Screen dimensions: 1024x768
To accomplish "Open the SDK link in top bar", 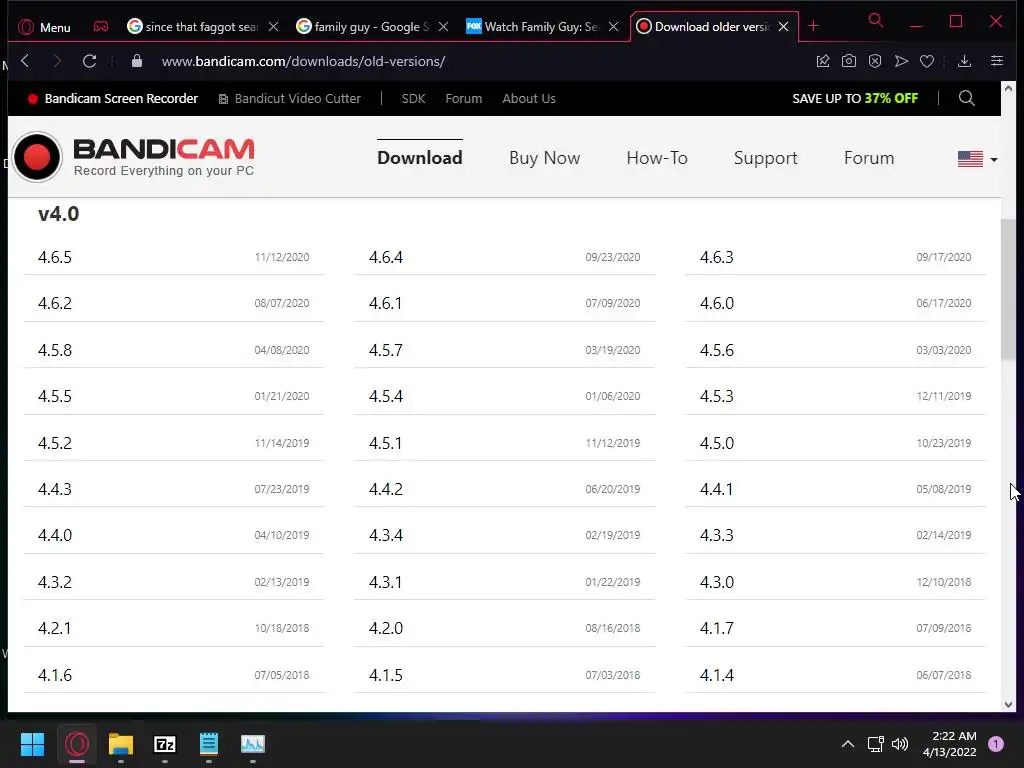I will coord(413,99).
